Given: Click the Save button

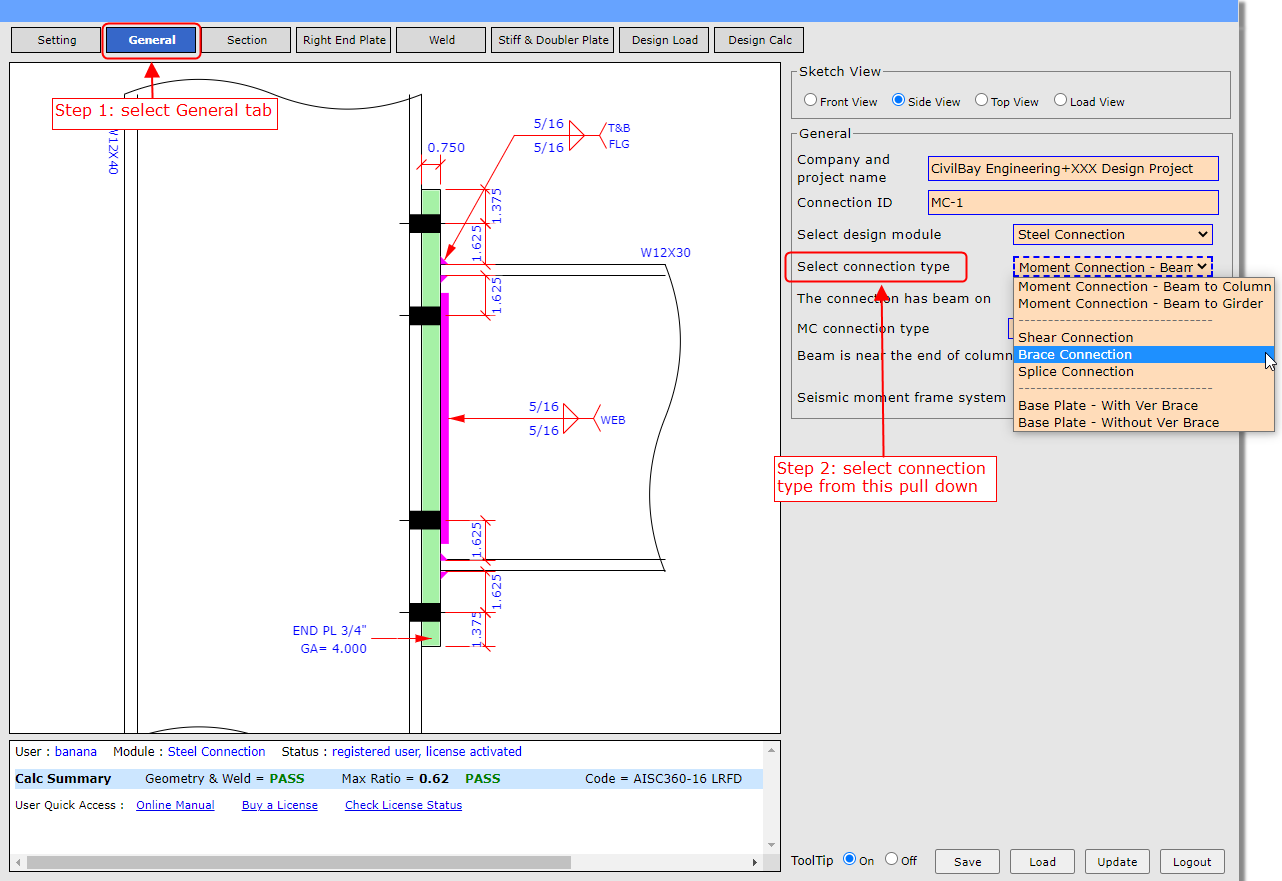Looking at the screenshot, I should (967, 862).
